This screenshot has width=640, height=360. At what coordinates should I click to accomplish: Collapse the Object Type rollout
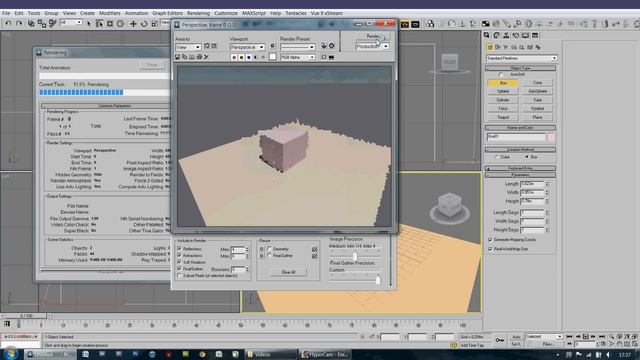(x=520, y=68)
